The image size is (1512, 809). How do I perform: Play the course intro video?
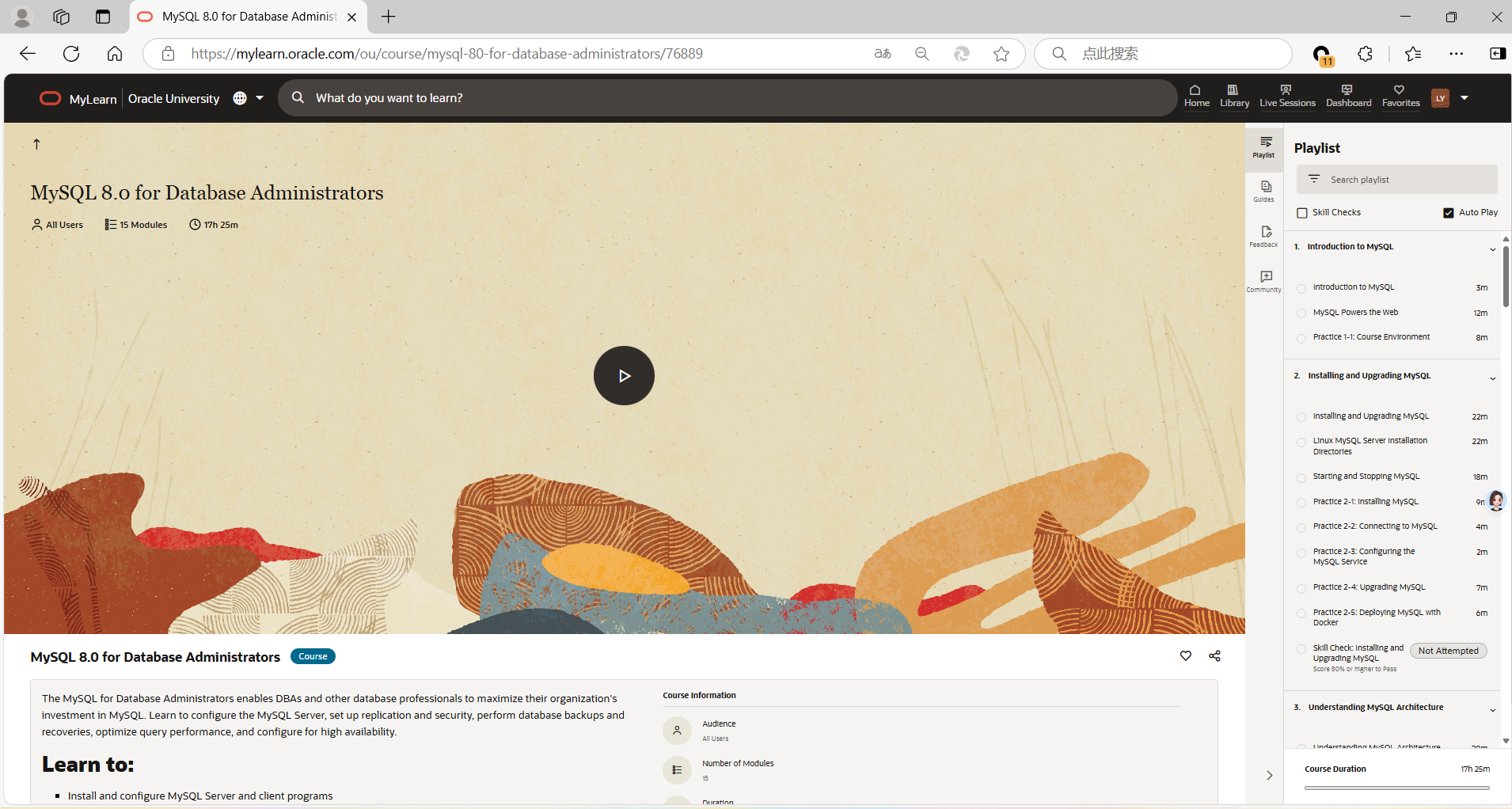624,376
